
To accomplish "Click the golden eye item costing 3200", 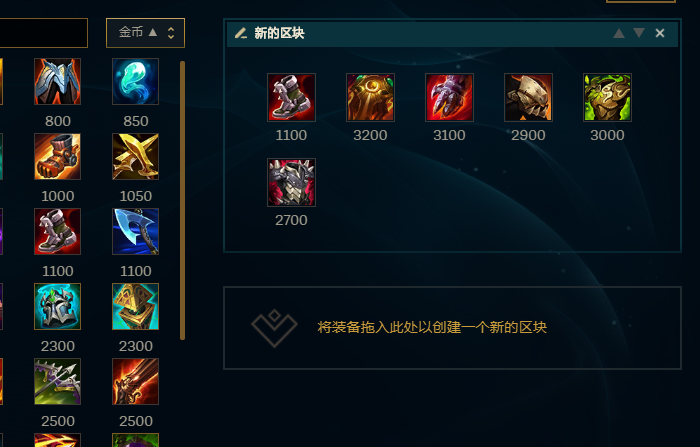I will coord(370,97).
